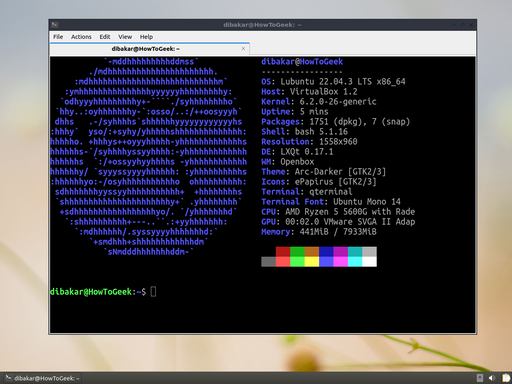
Task: Click the Kernel line 6.2.0-26-generic
Action: point(319,102)
